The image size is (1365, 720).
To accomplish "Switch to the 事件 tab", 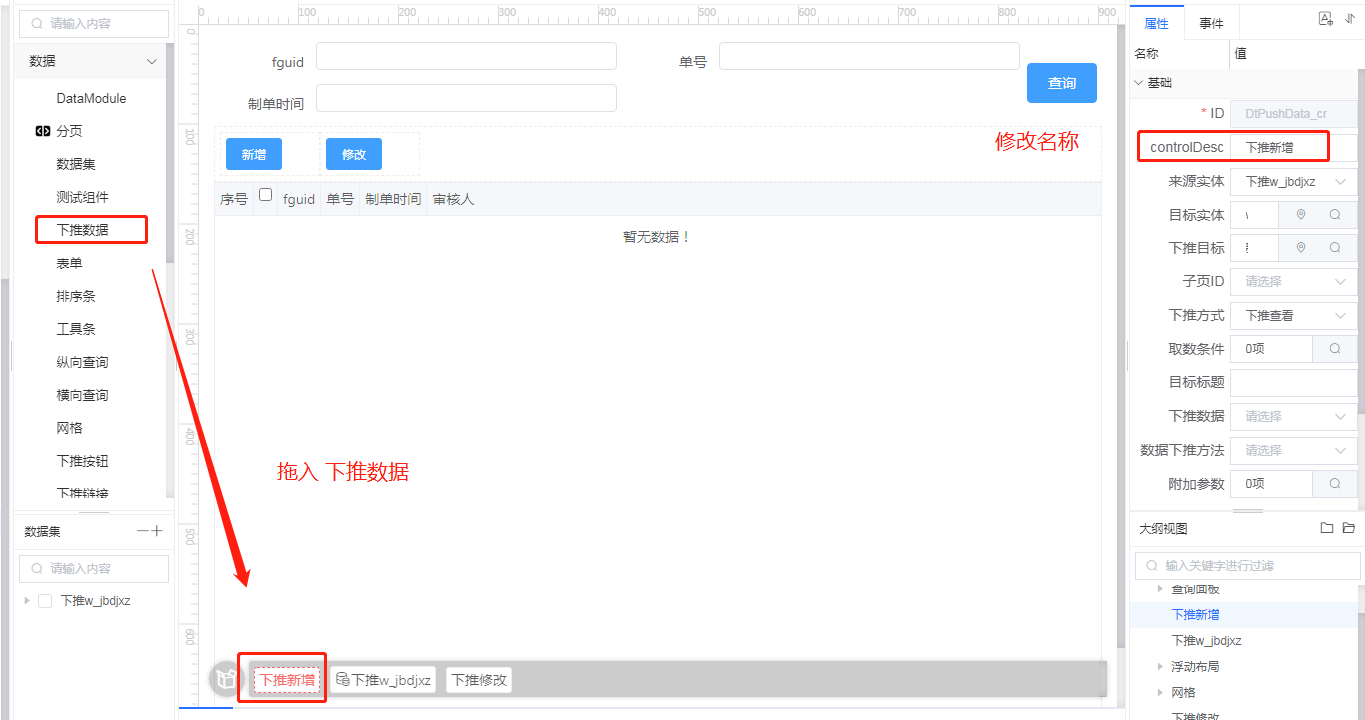I will 1211,24.
